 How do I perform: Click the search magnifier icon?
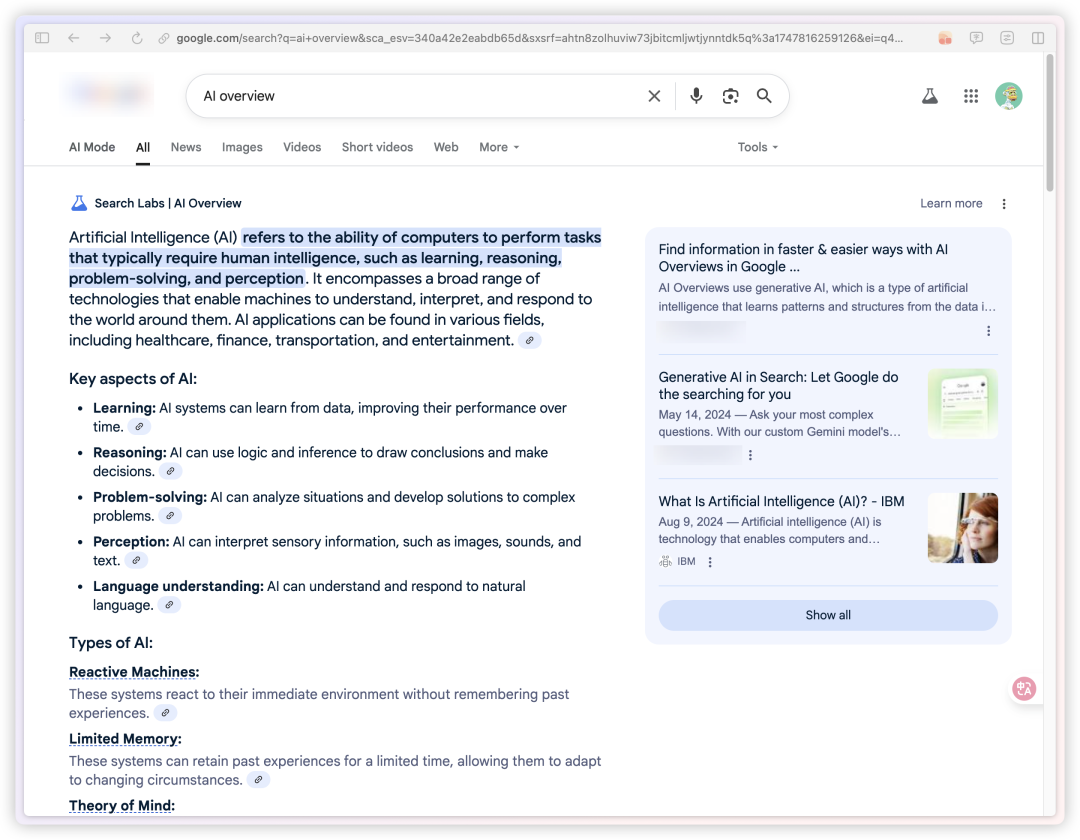tap(764, 95)
